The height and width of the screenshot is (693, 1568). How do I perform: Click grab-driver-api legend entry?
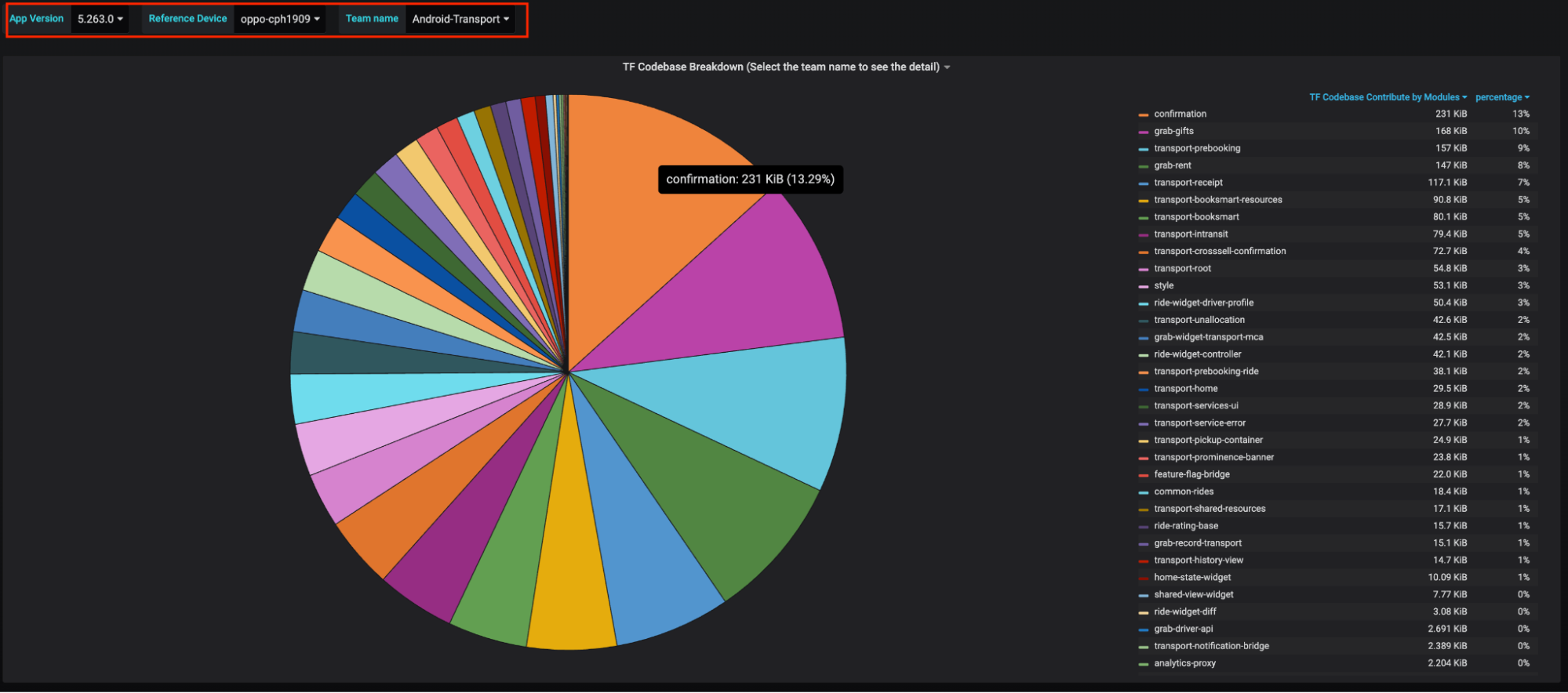[1183, 630]
